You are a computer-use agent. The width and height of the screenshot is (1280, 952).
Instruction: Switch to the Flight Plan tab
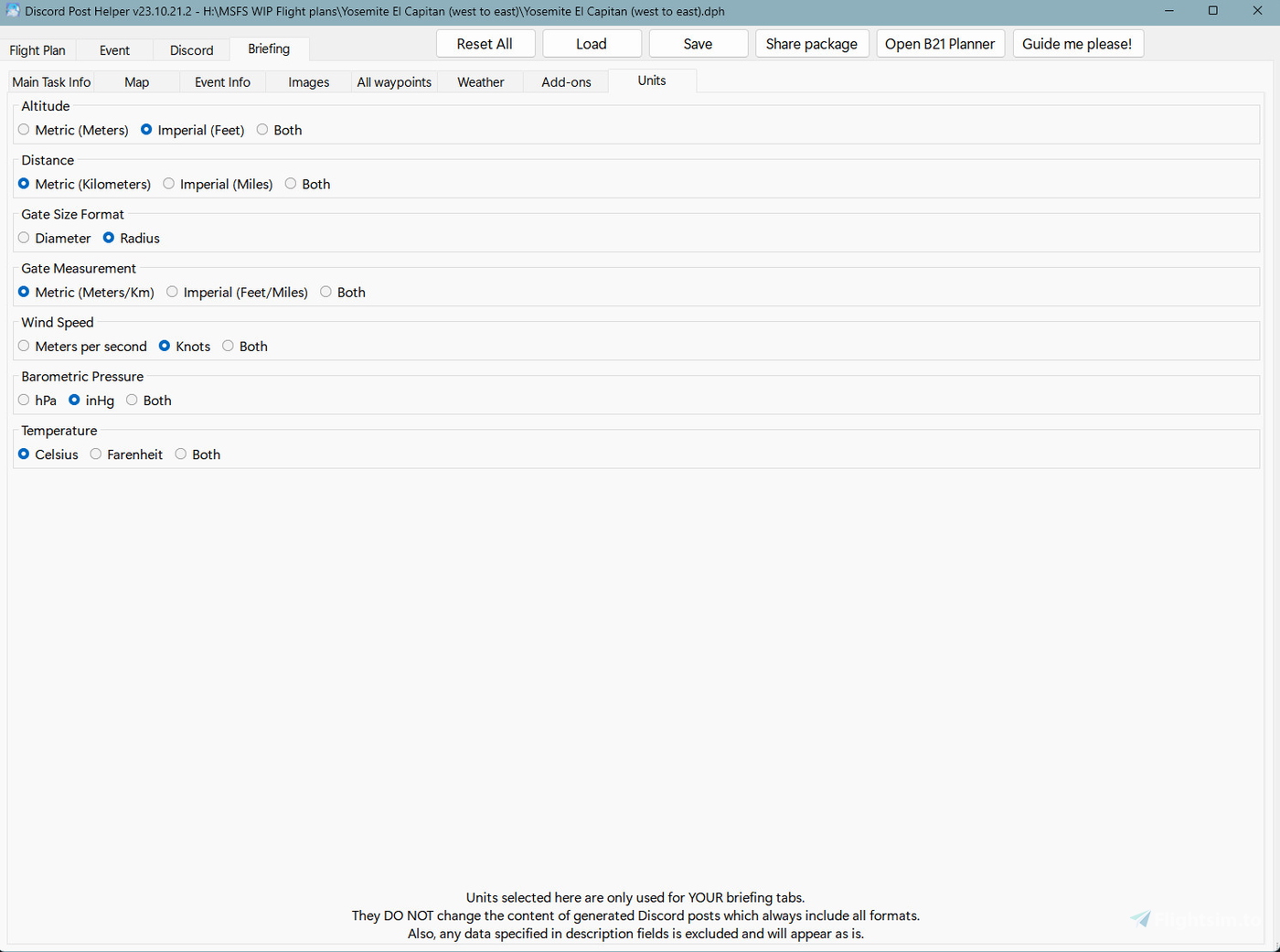point(37,50)
